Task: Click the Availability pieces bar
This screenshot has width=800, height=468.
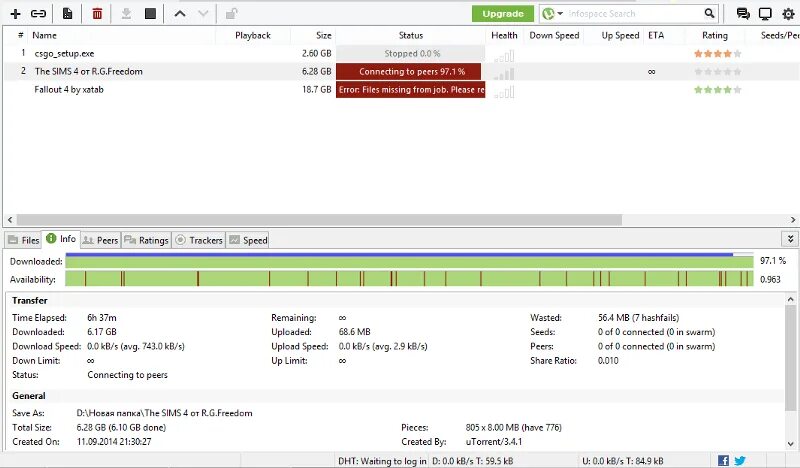Action: pos(409,279)
